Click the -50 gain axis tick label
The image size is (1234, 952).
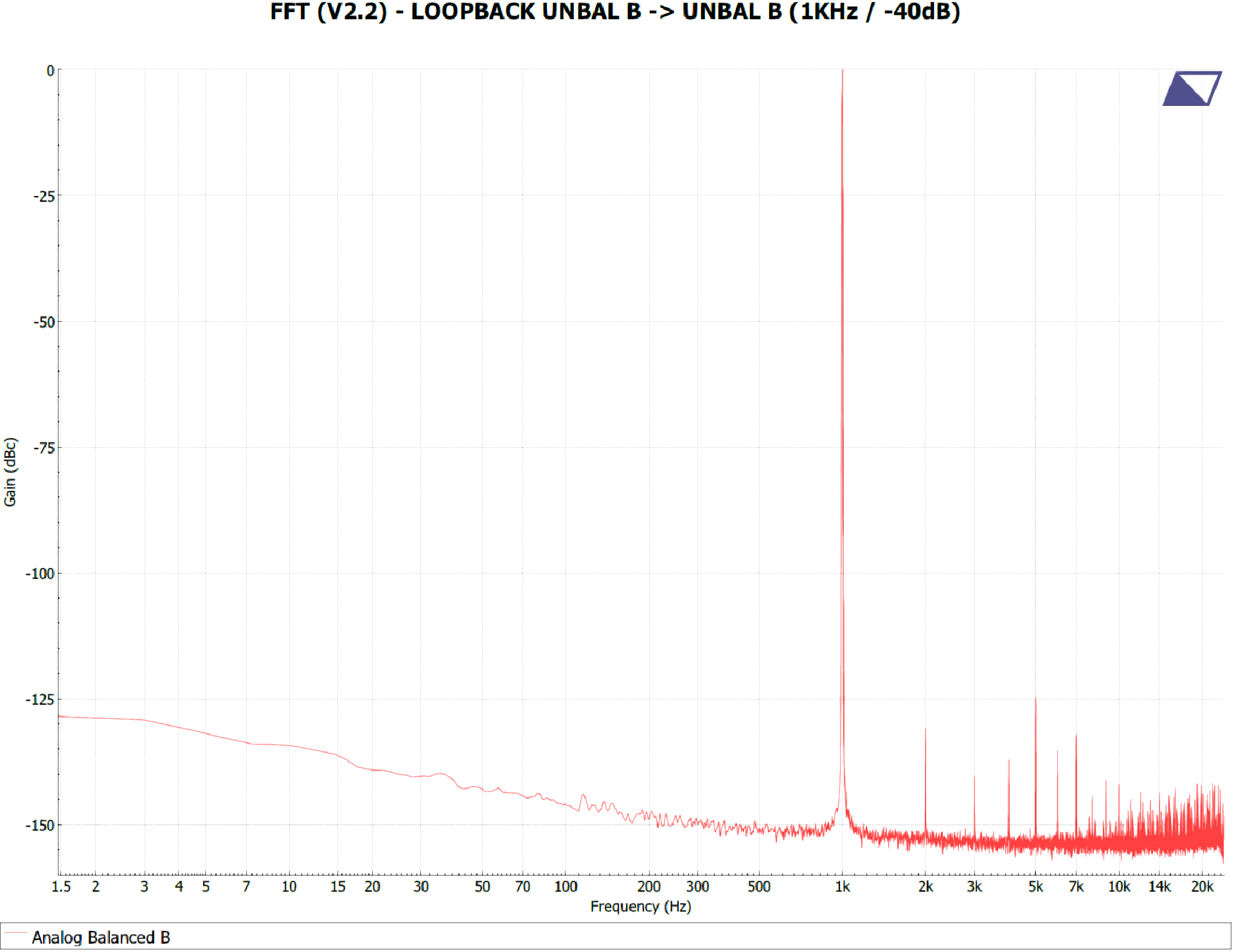(x=44, y=322)
